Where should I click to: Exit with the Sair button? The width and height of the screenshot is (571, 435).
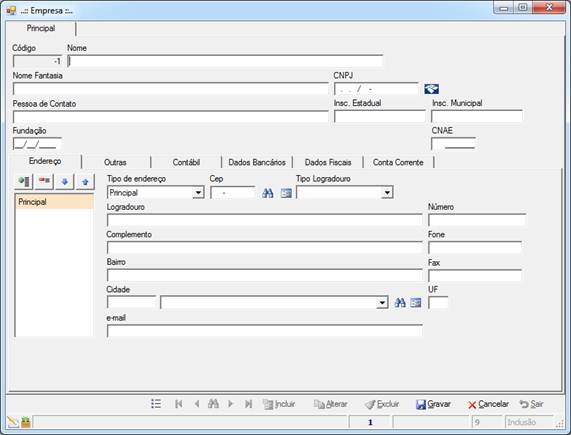tap(532, 404)
